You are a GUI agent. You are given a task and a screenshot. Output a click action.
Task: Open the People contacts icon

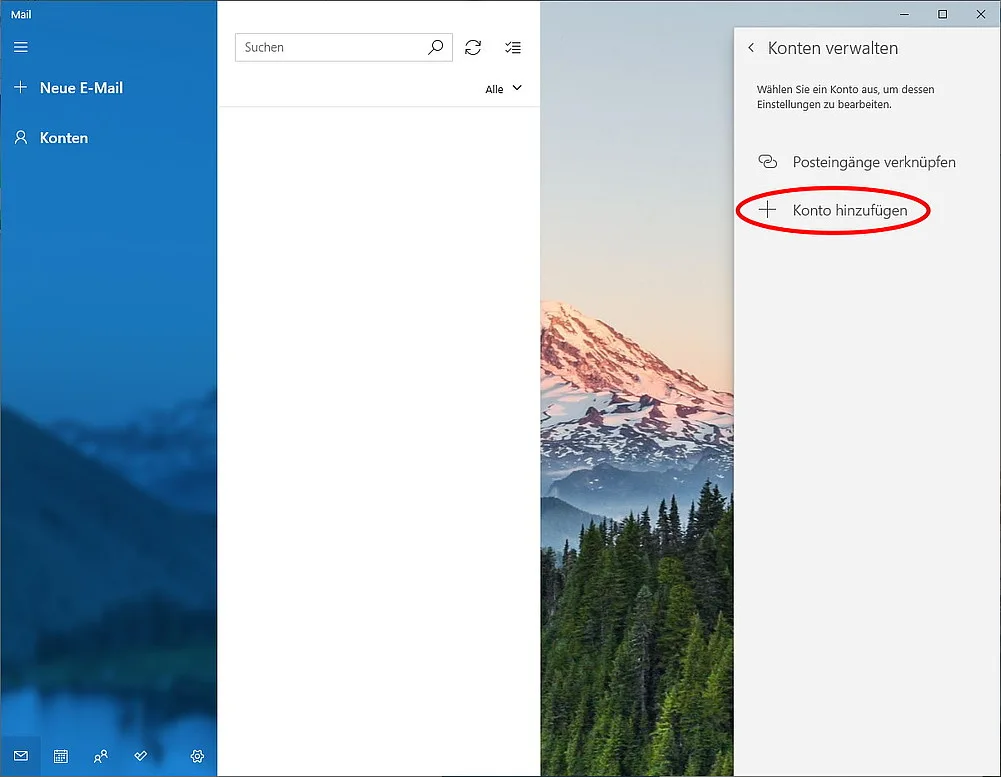point(101,756)
